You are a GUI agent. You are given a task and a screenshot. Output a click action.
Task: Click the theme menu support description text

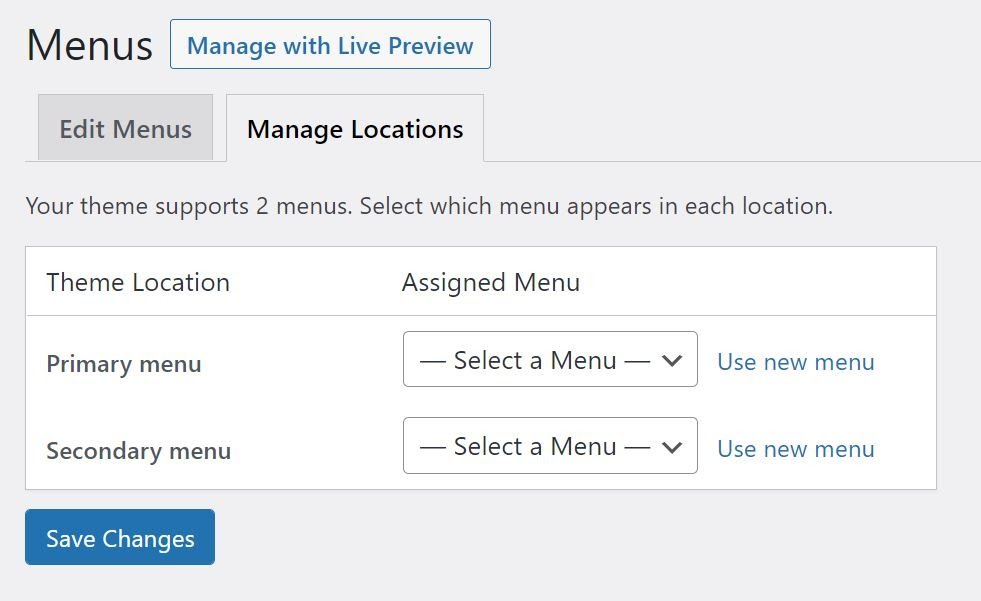pyautogui.click(x=430, y=206)
